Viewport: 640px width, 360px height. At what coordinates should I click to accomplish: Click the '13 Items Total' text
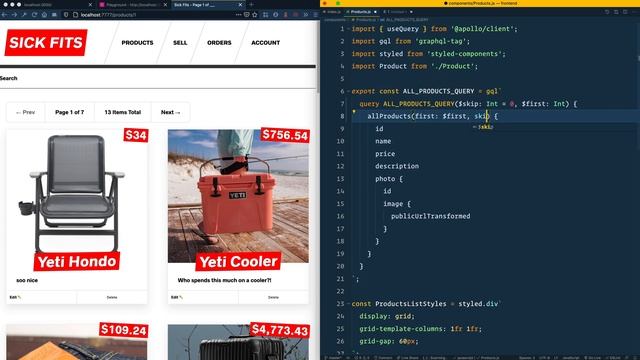coord(122,112)
